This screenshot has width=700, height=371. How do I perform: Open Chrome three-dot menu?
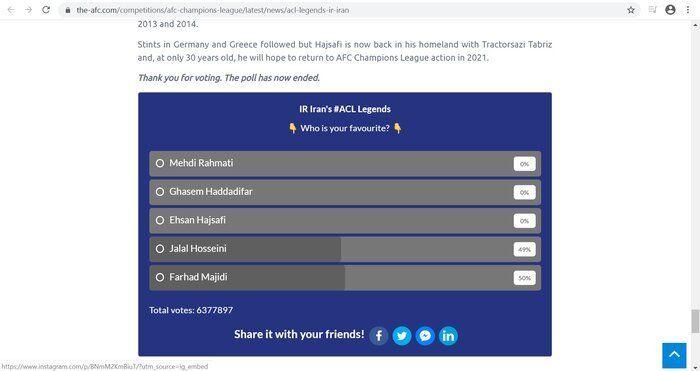point(688,10)
